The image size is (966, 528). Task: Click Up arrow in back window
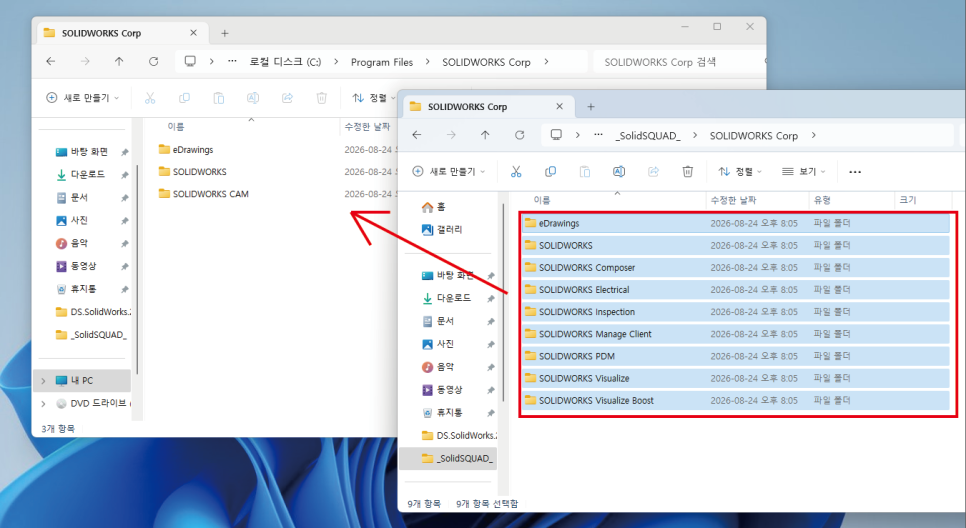(119, 62)
